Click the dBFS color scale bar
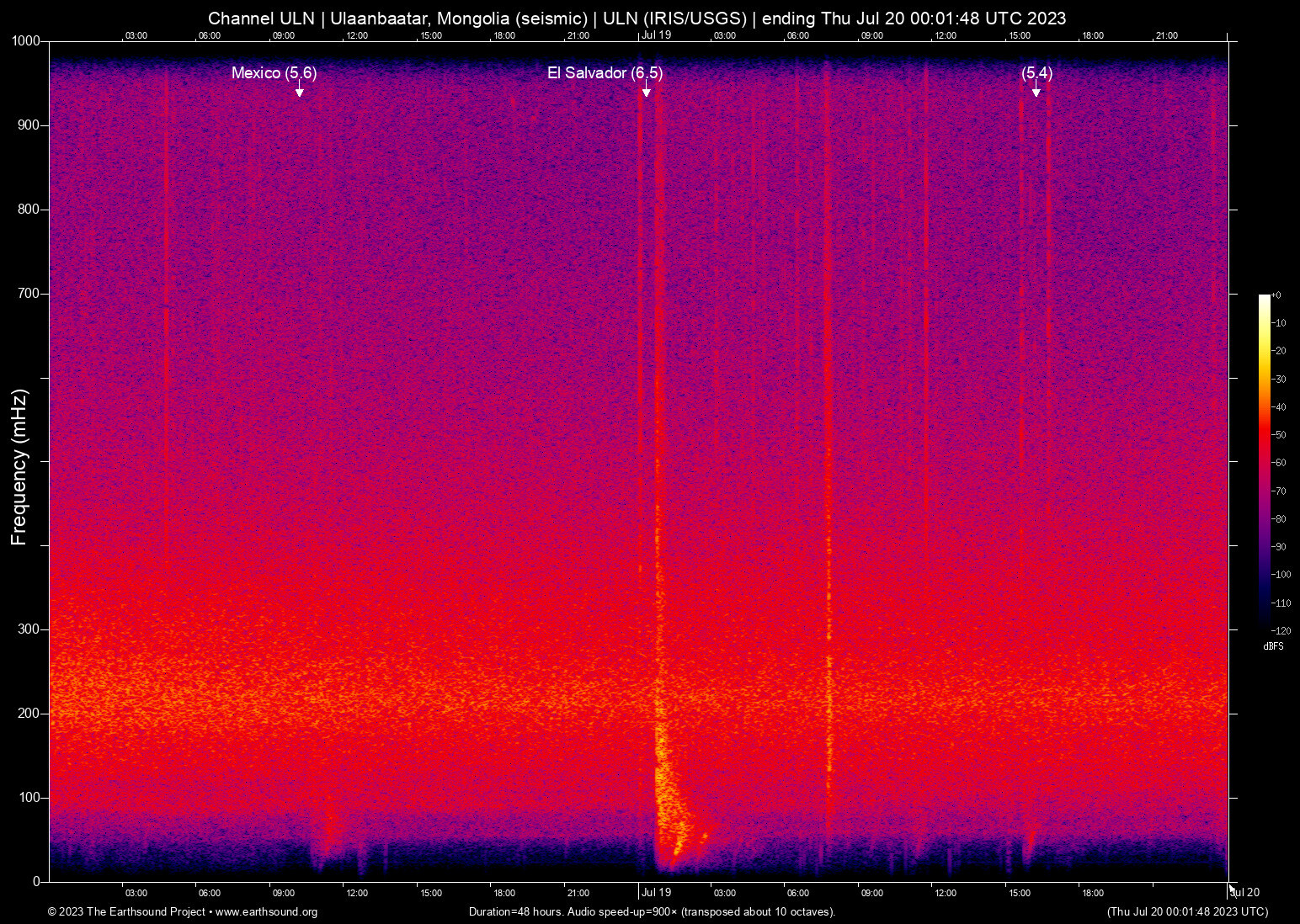The height and width of the screenshot is (924, 1300). pos(1264,461)
